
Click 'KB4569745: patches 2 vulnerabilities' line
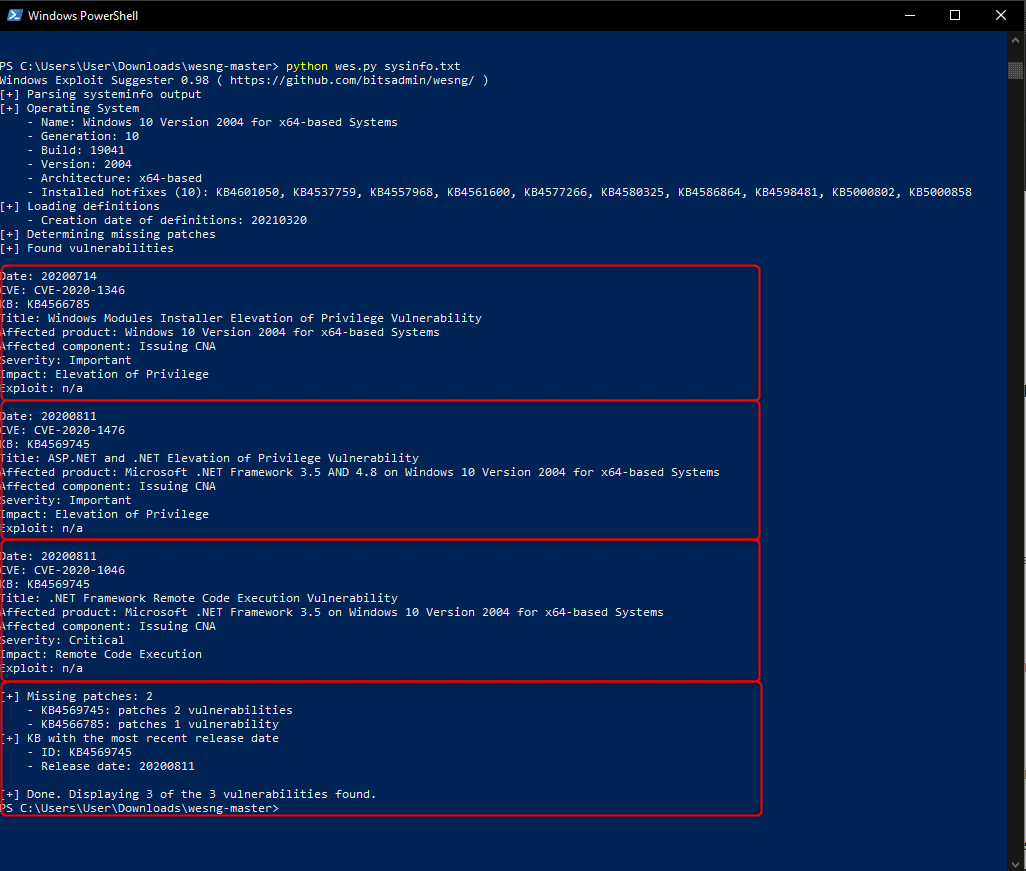coord(160,711)
